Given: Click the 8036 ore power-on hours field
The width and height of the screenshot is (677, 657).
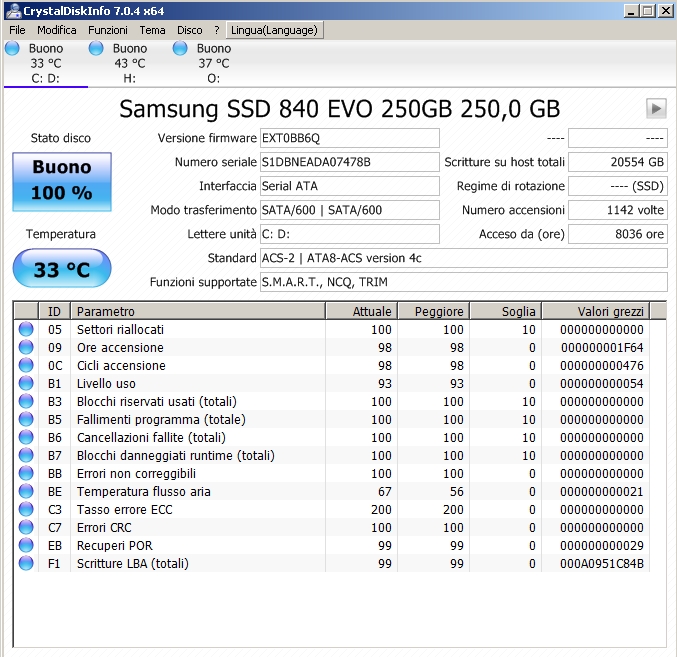Looking at the screenshot, I should pos(618,234).
